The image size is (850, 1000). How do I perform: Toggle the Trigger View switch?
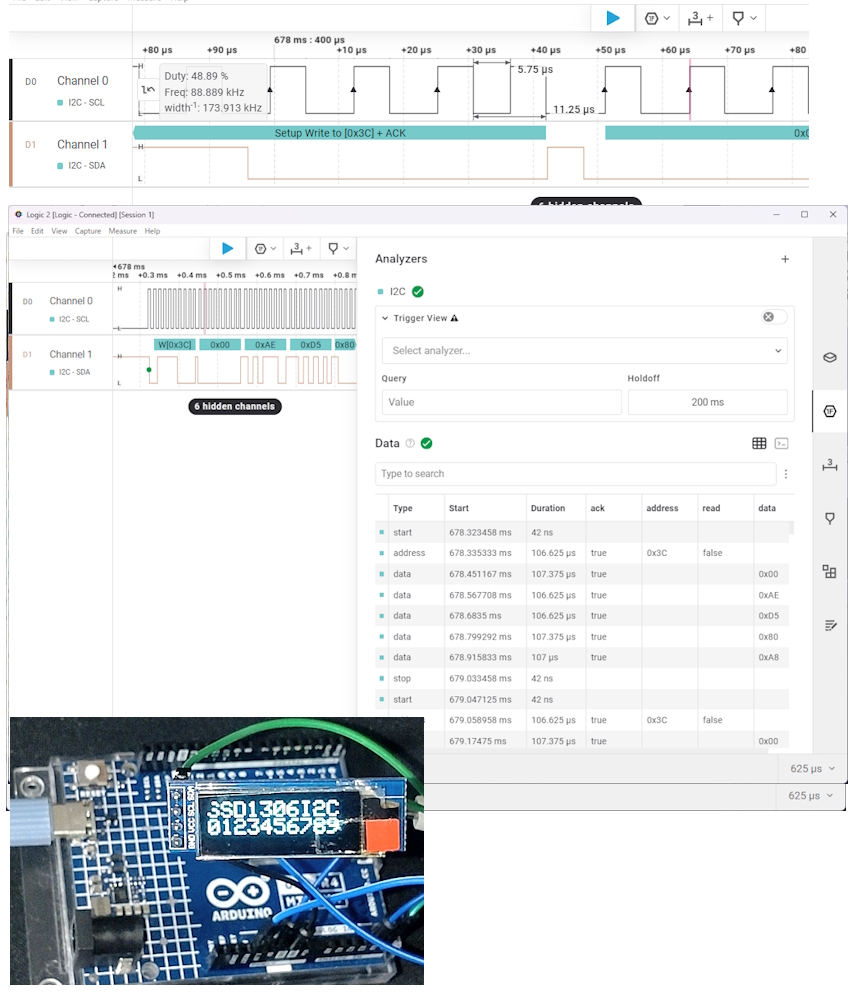[773, 317]
